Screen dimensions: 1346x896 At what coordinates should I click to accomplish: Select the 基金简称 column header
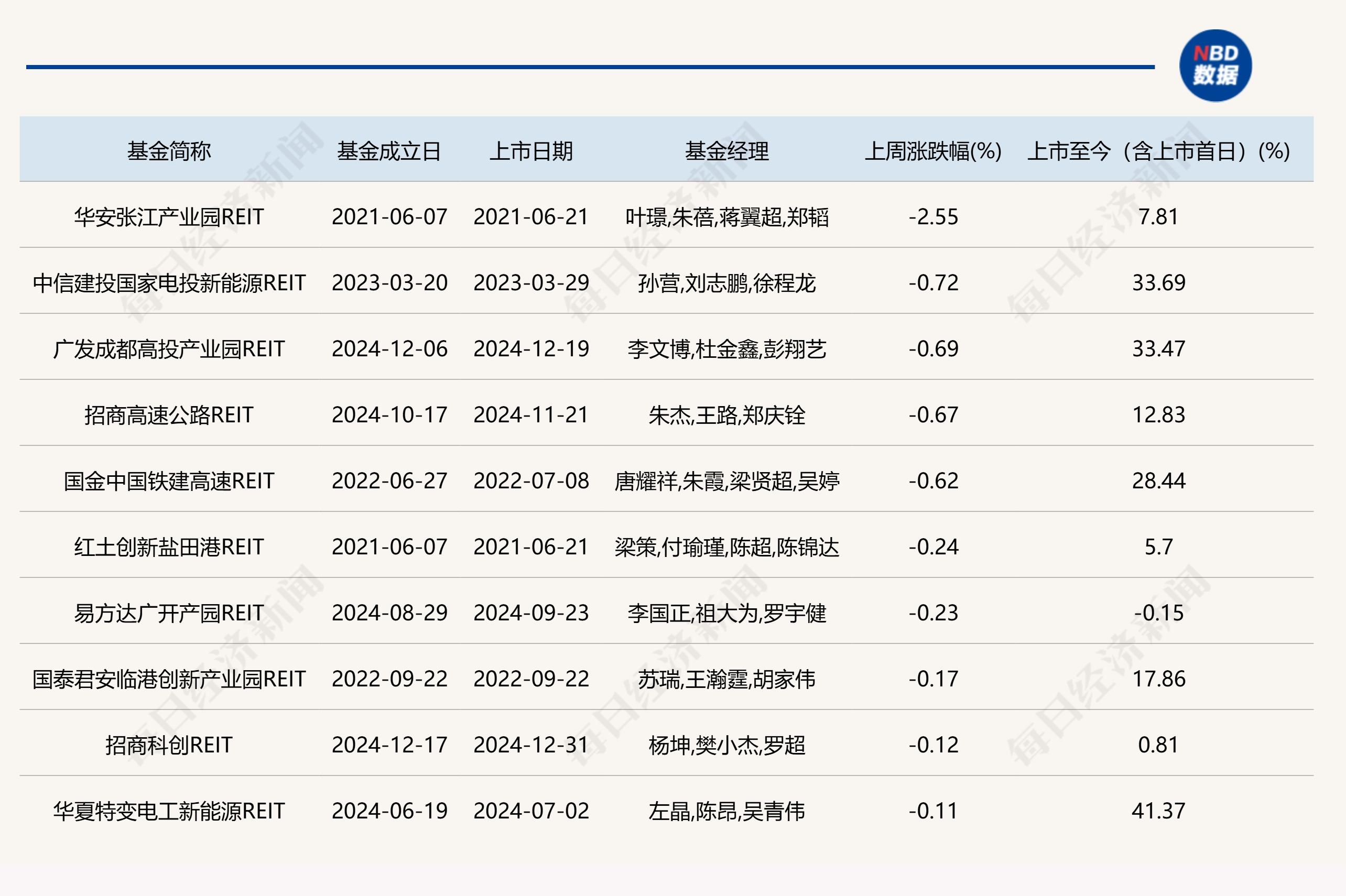coord(169,151)
